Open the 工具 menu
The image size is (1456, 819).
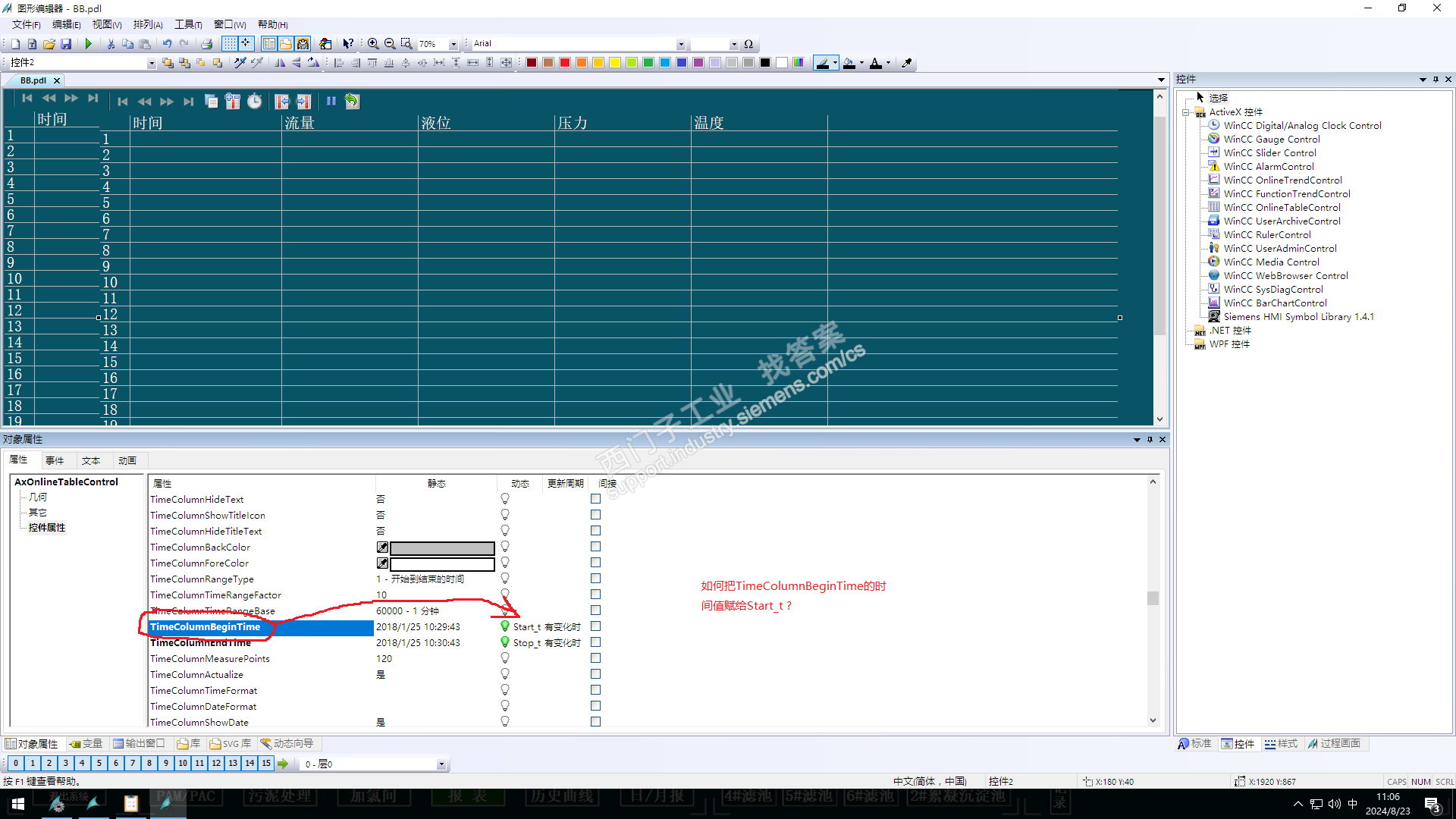188,24
